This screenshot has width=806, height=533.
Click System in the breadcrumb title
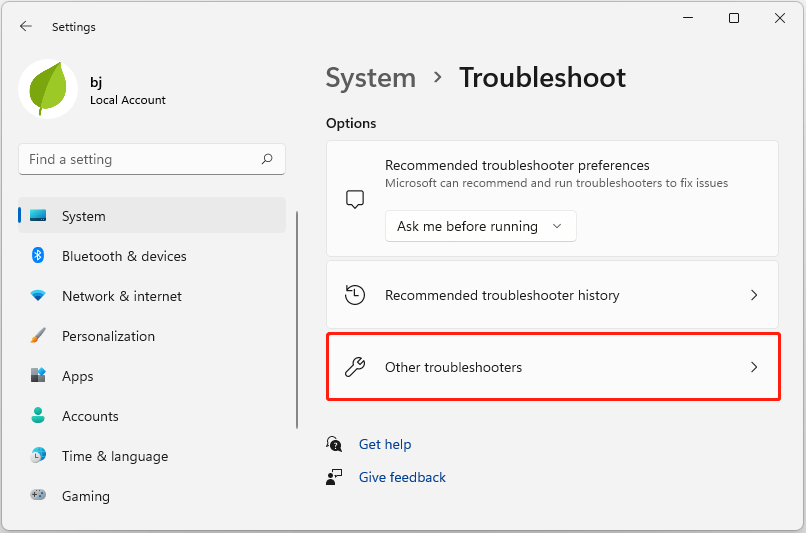tap(370, 78)
